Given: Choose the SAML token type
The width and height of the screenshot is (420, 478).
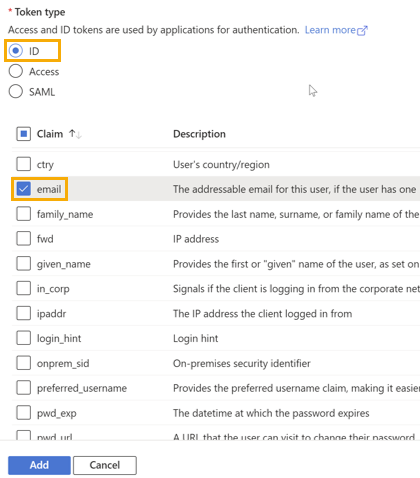Looking at the screenshot, I should click(16, 92).
